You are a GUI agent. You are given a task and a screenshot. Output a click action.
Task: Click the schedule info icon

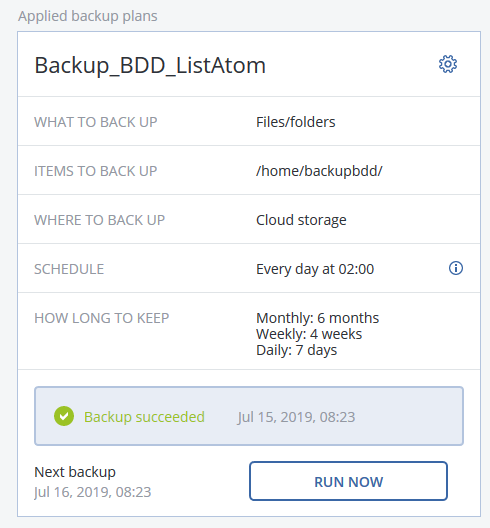pos(456,268)
